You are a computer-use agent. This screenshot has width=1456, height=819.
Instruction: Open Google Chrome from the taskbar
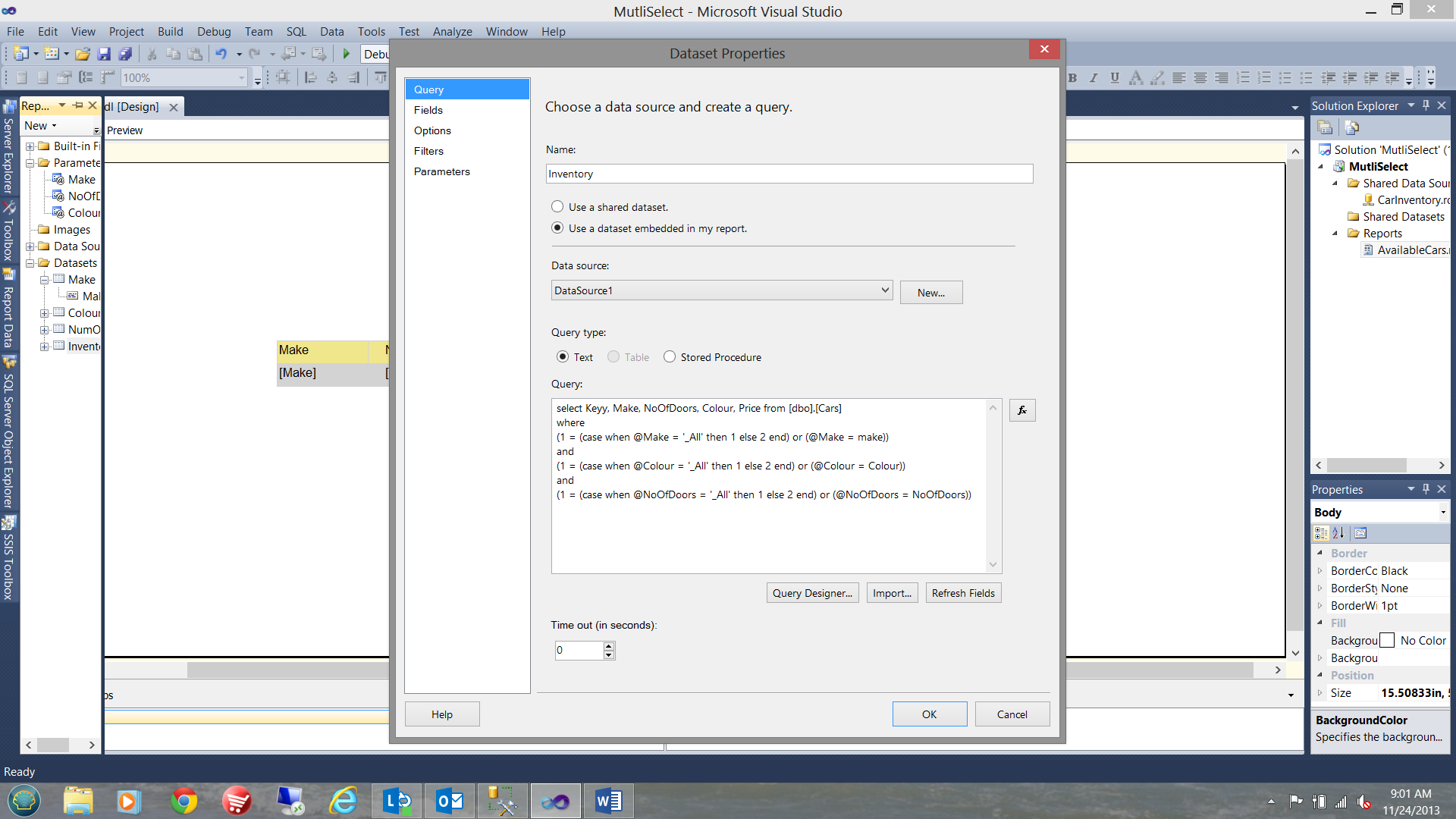point(184,801)
